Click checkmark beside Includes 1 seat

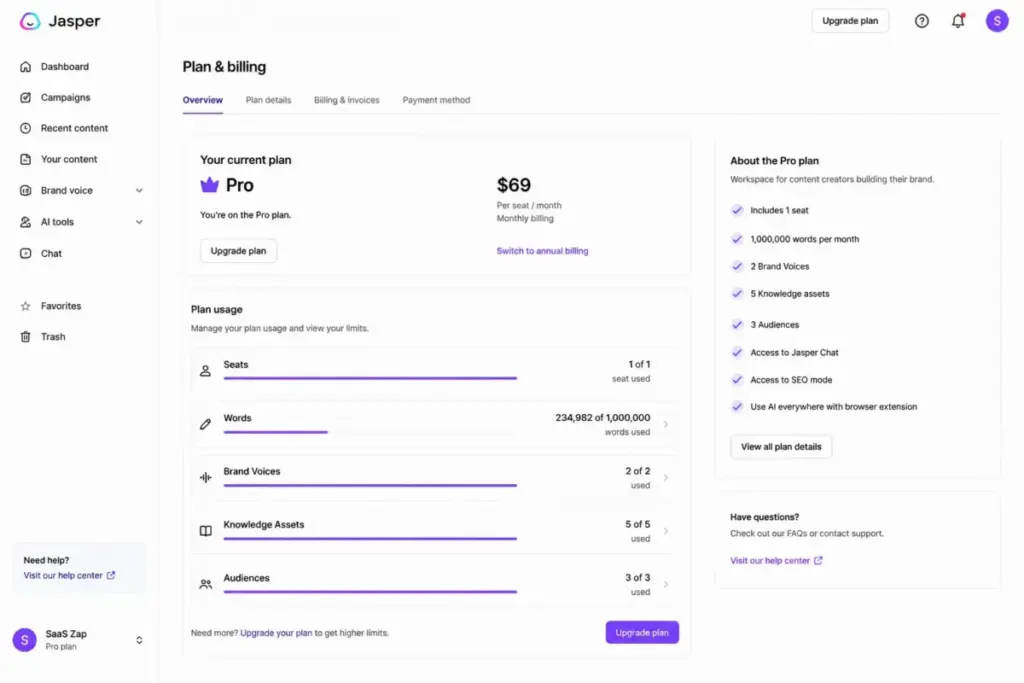(x=737, y=210)
